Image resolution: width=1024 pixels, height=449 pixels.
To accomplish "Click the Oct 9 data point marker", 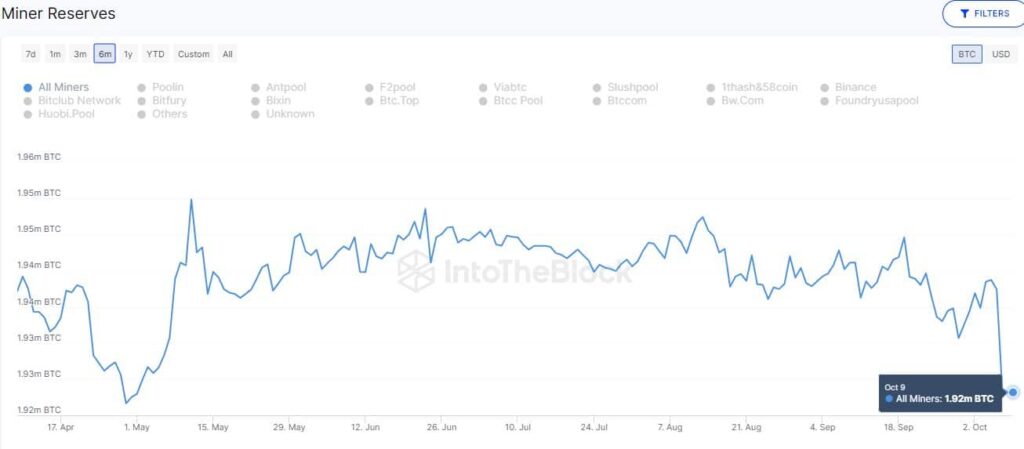I will point(1013,392).
